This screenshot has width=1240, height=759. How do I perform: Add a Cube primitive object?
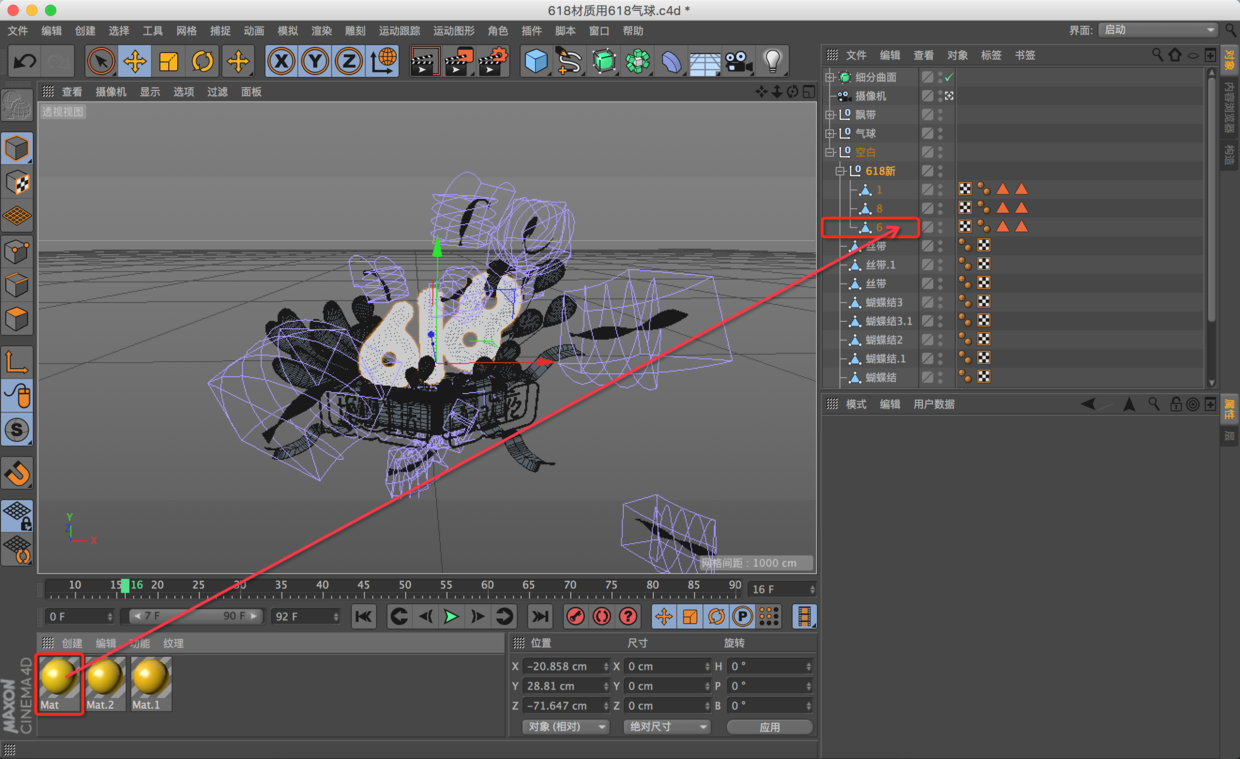tap(536, 61)
